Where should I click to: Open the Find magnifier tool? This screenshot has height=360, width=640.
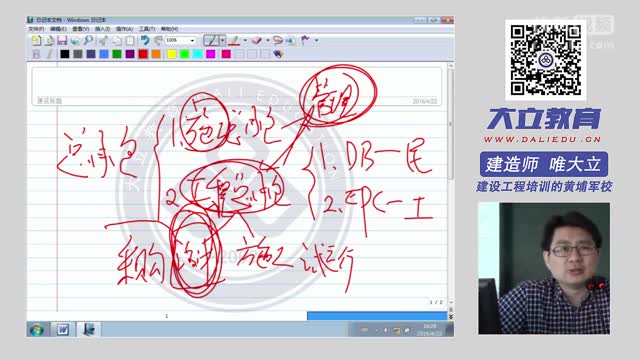click(x=88, y=40)
